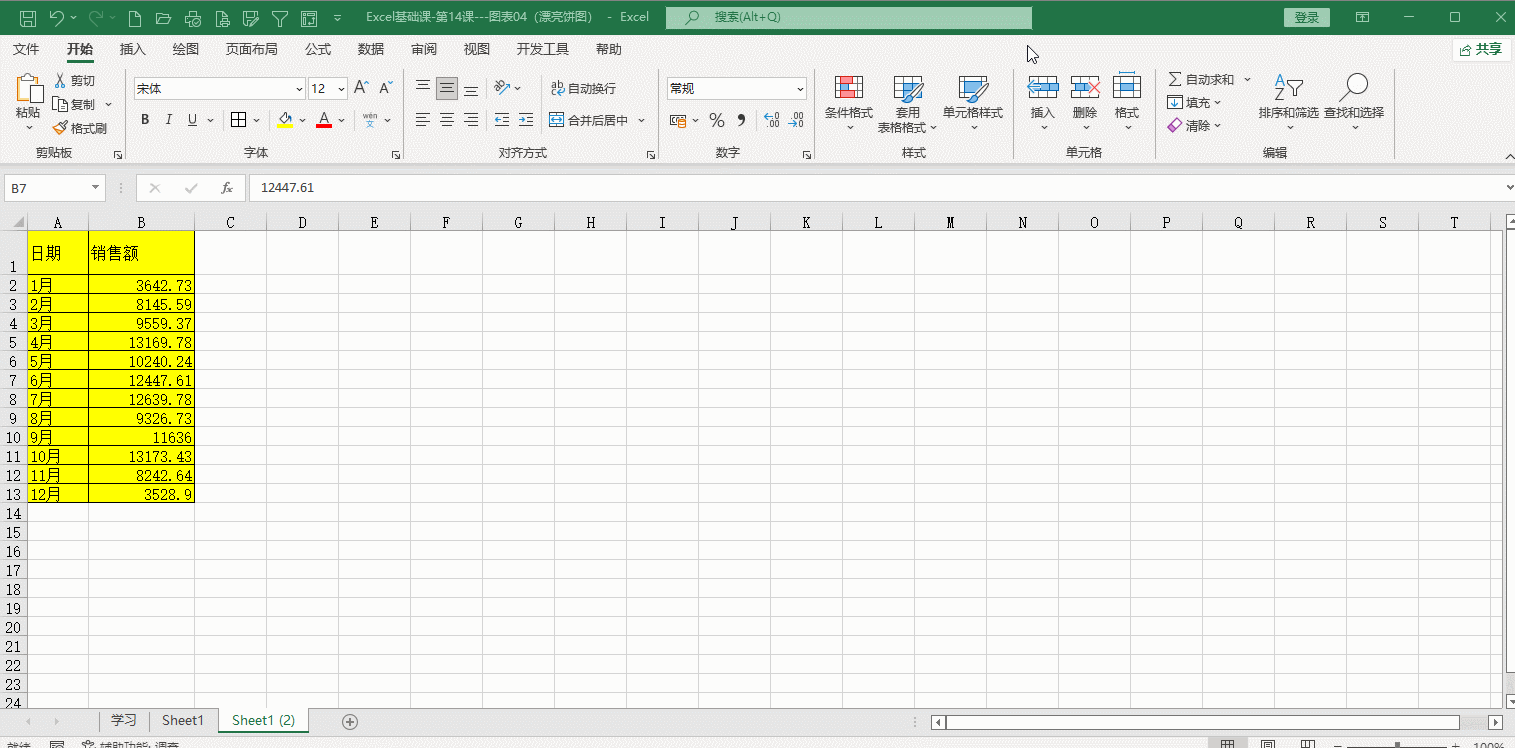Toggle top vertical alignment
1515x748 pixels.
[x=423, y=89]
